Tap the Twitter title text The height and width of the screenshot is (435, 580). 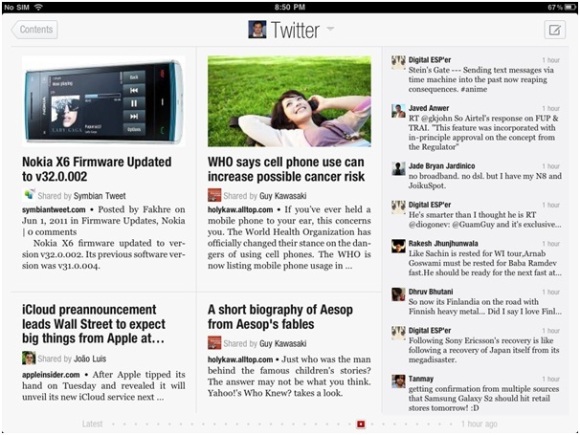tap(295, 30)
